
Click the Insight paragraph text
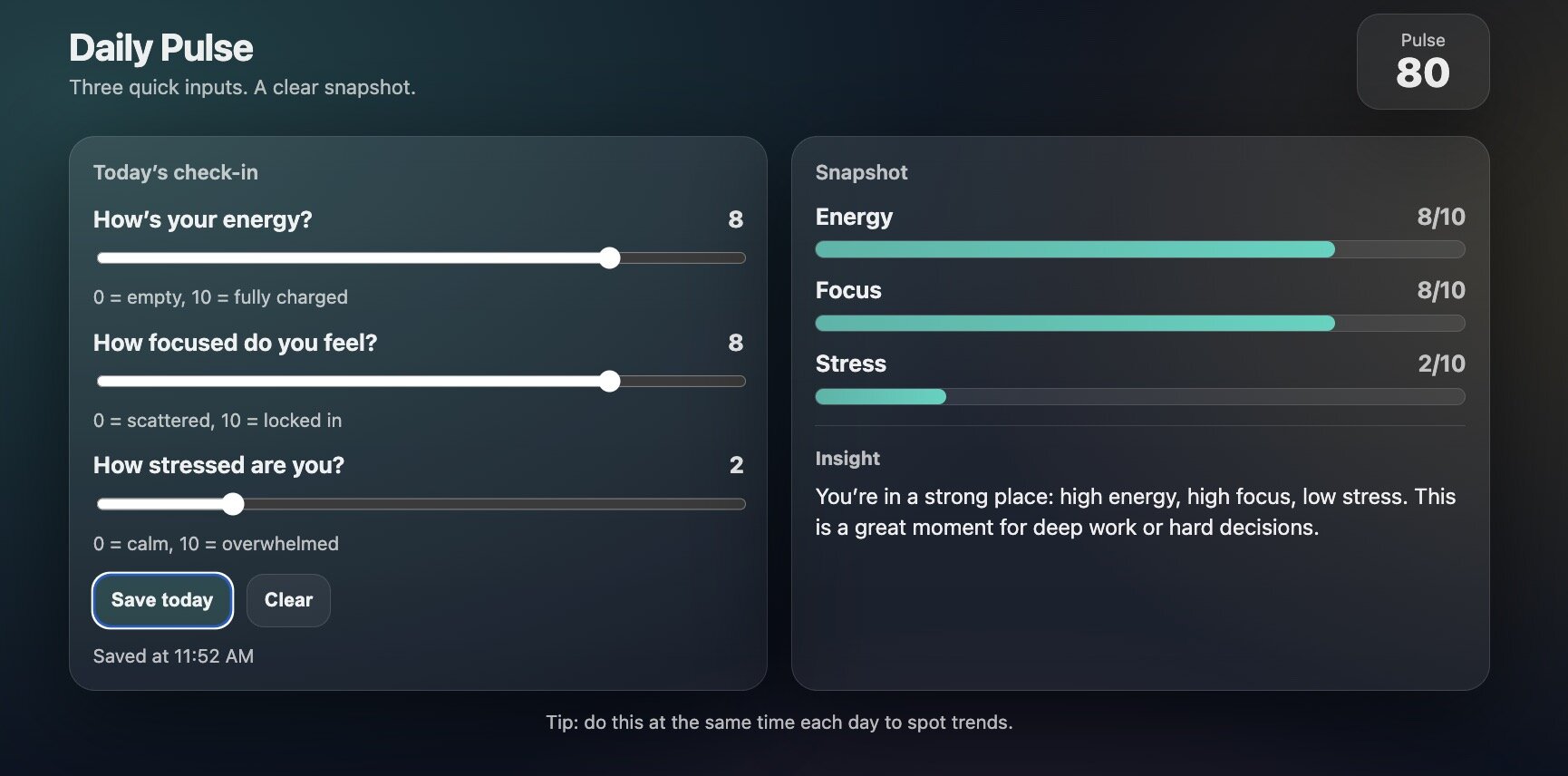point(1135,512)
